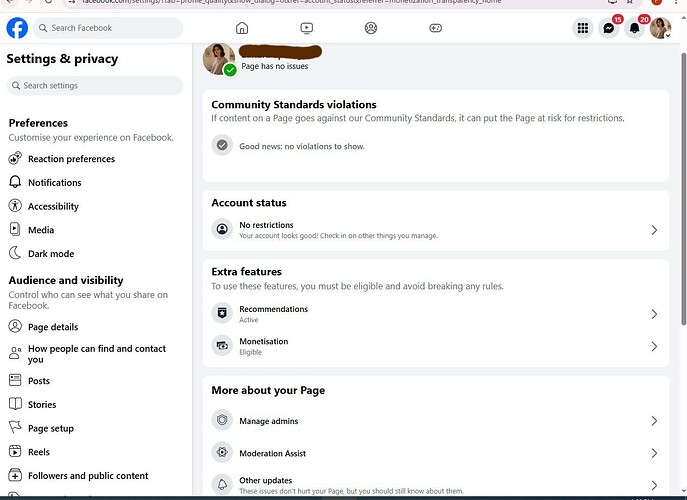
Task: Open the profile avatar account menu
Action: tap(660, 28)
